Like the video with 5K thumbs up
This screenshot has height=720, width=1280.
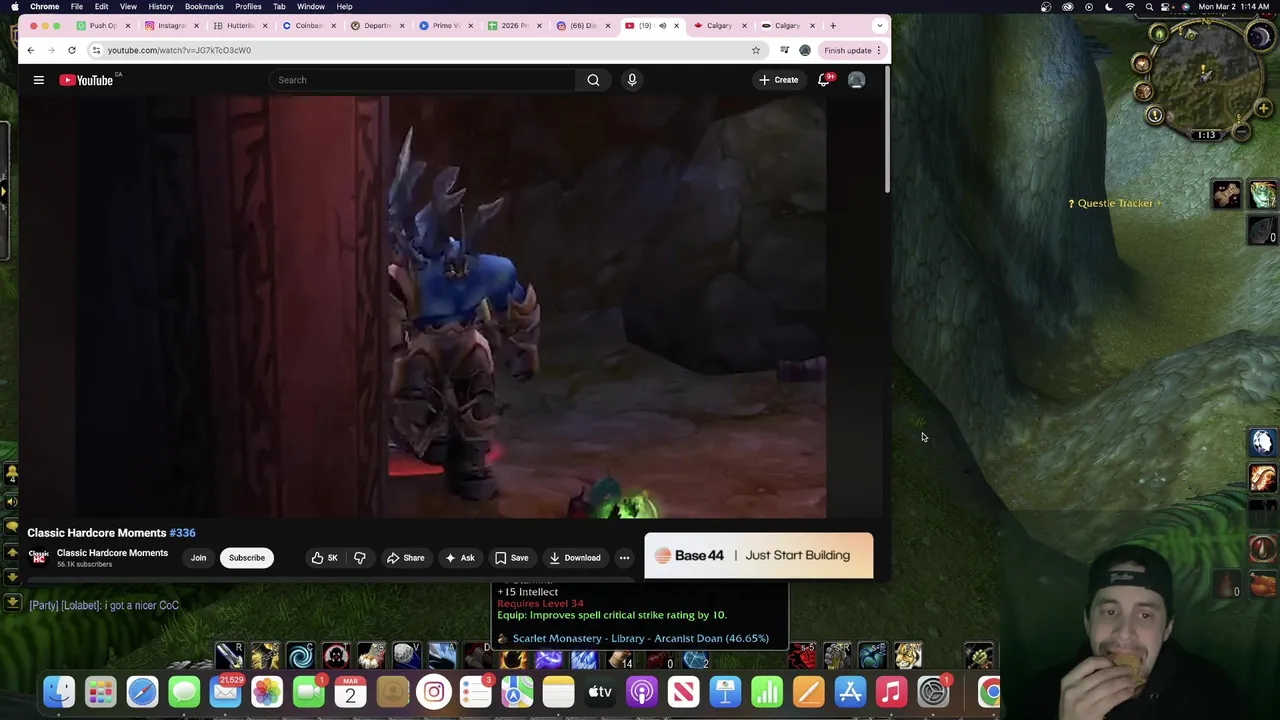tap(325, 558)
